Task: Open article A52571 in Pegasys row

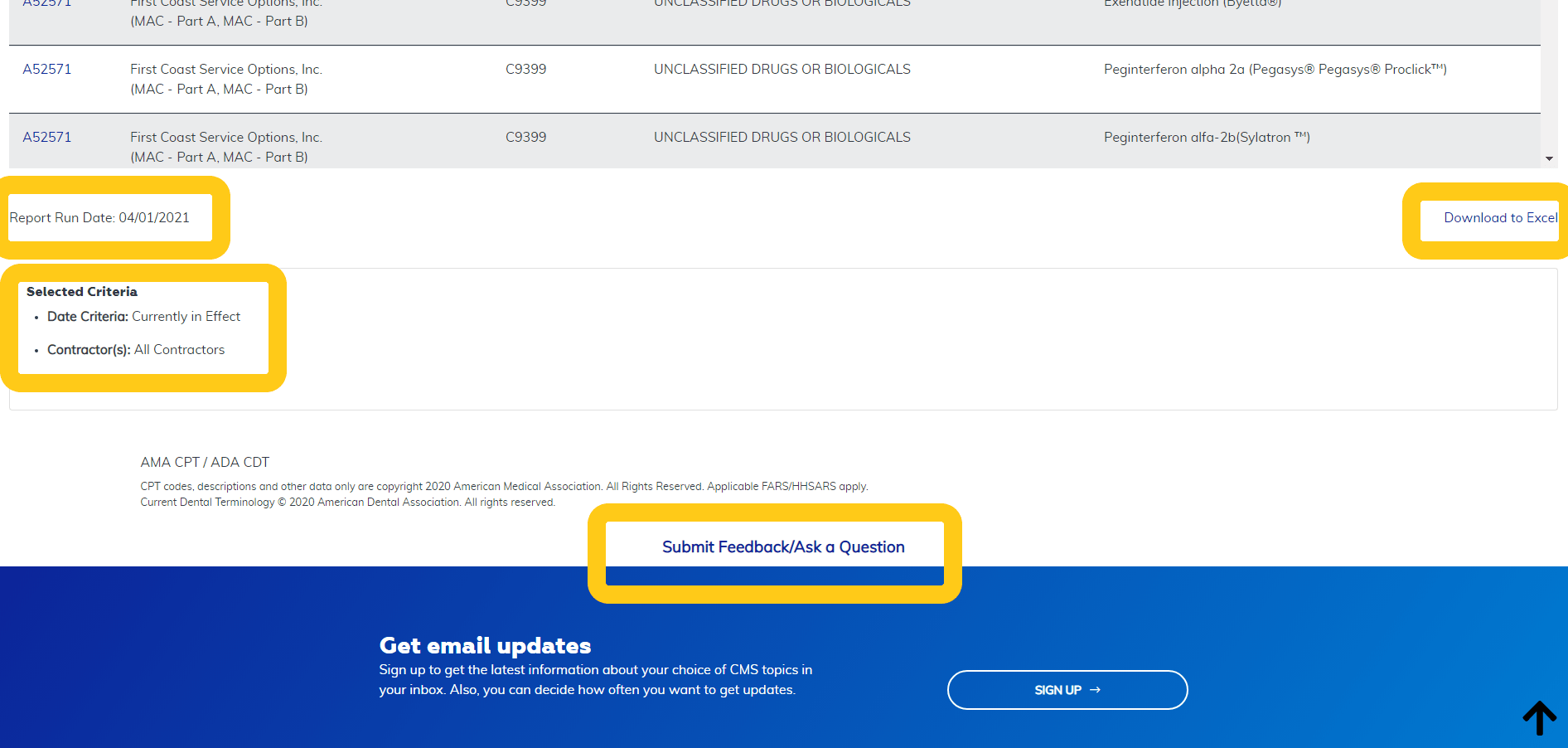Action: [47, 70]
